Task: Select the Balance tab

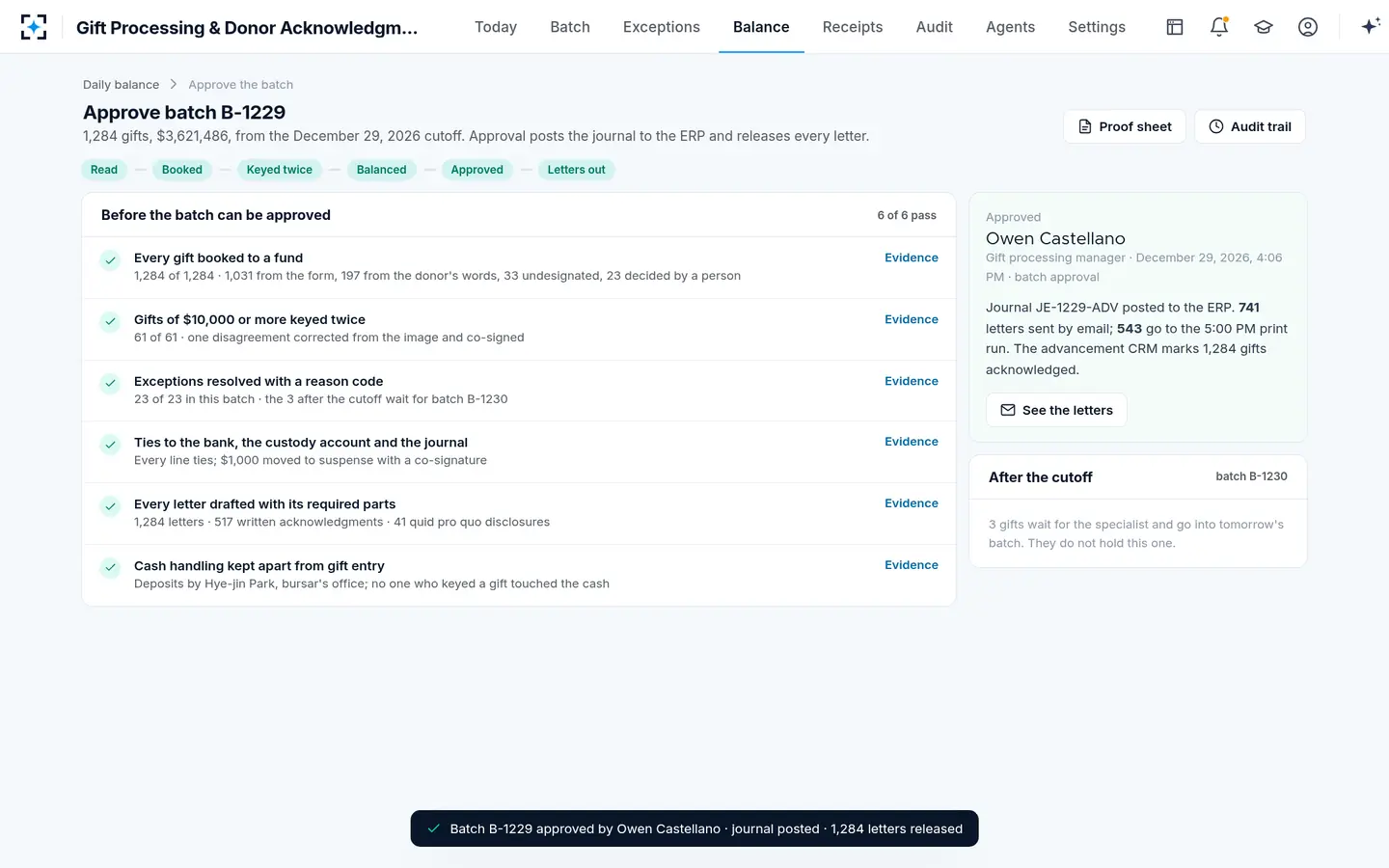Action: pos(761,27)
